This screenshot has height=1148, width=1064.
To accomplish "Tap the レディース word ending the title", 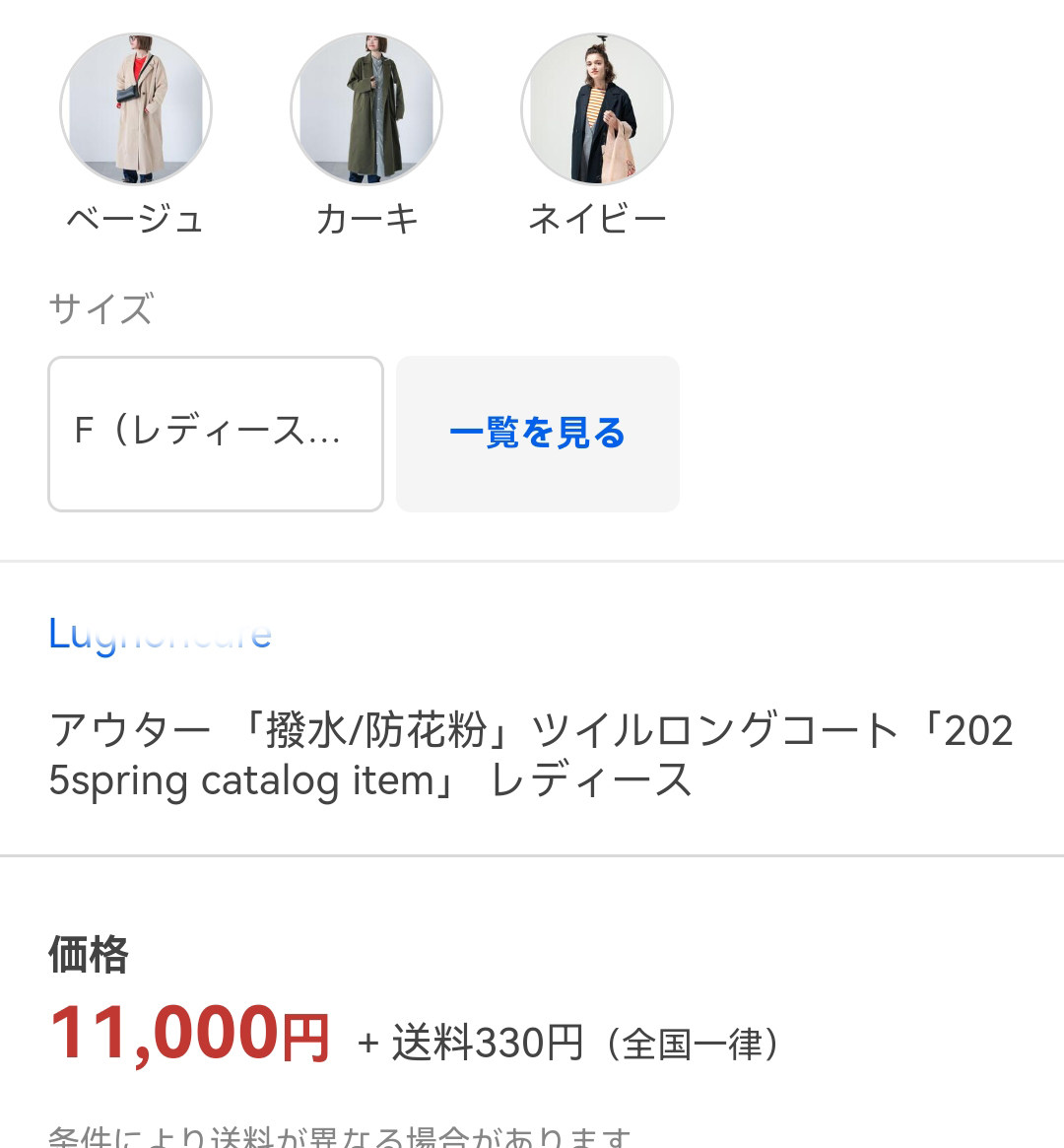I will coord(591,780).
